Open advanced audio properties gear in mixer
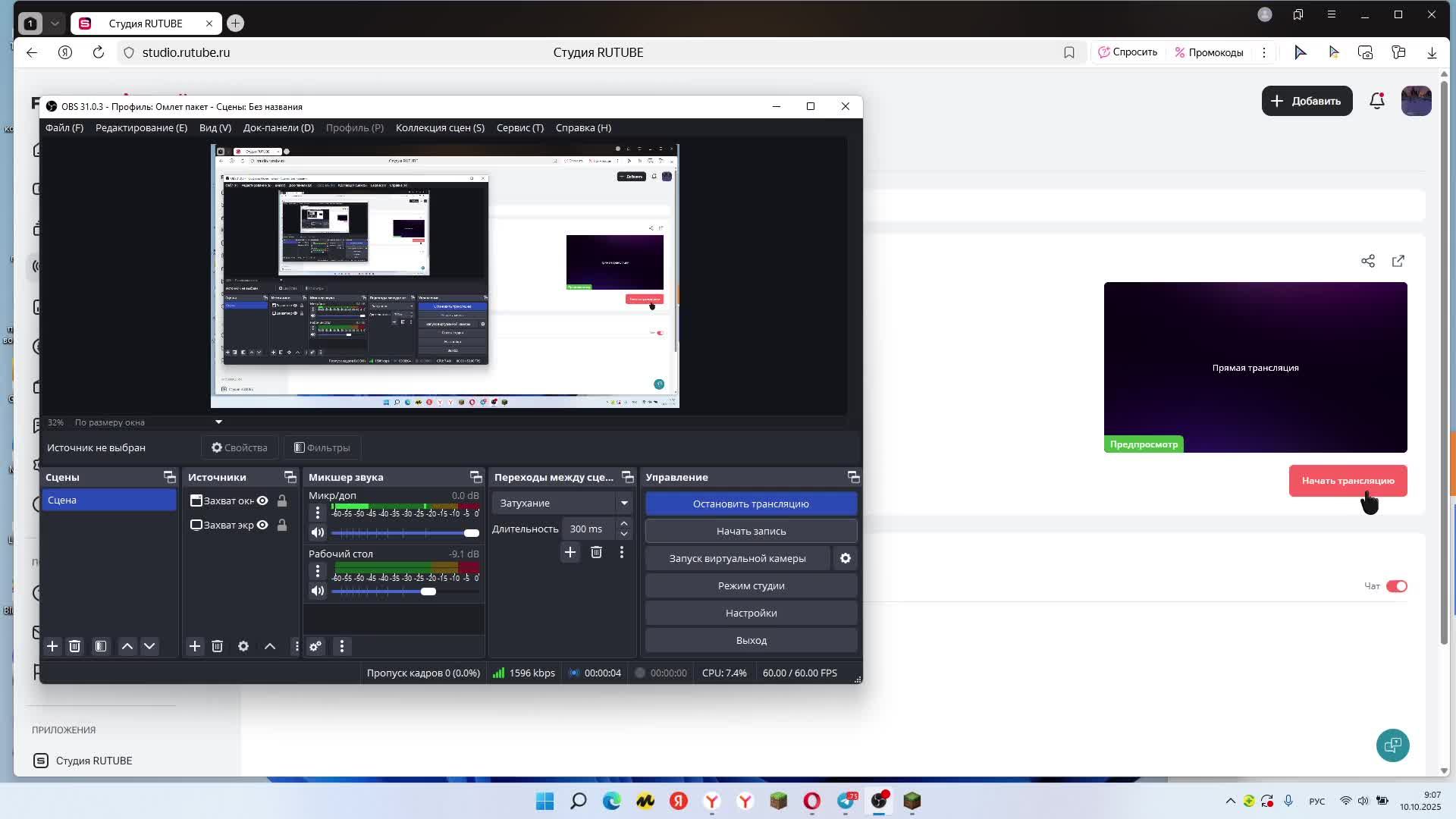The height and width of the screenshot is (819, 1456). pos(315,646)
